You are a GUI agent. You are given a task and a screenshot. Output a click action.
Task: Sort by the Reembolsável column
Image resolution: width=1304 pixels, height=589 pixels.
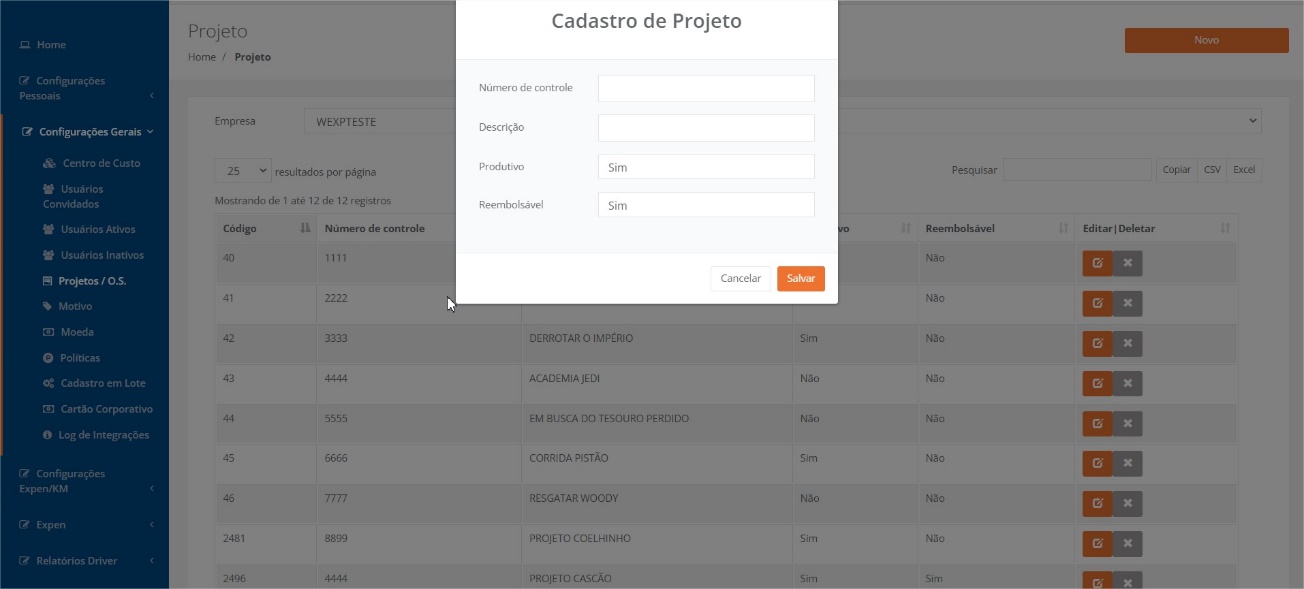(996, 229)
